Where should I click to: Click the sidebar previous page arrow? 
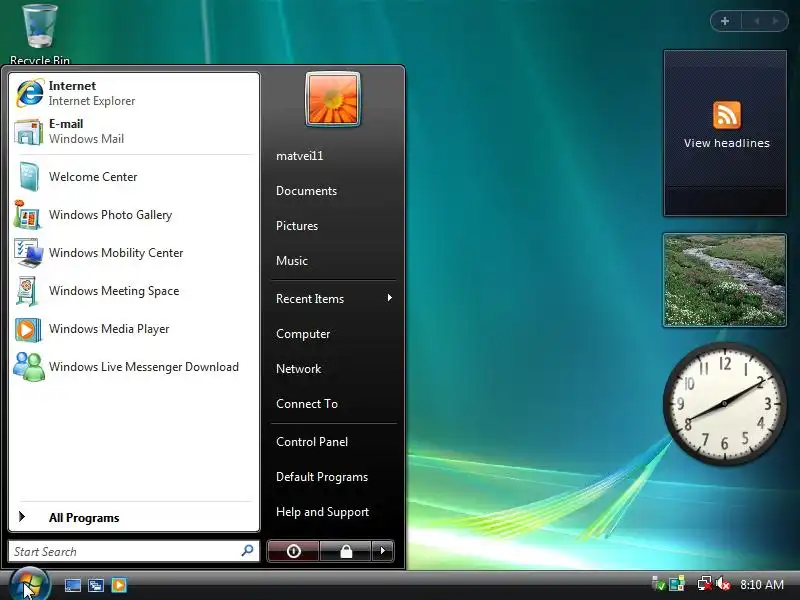[757, 21]
